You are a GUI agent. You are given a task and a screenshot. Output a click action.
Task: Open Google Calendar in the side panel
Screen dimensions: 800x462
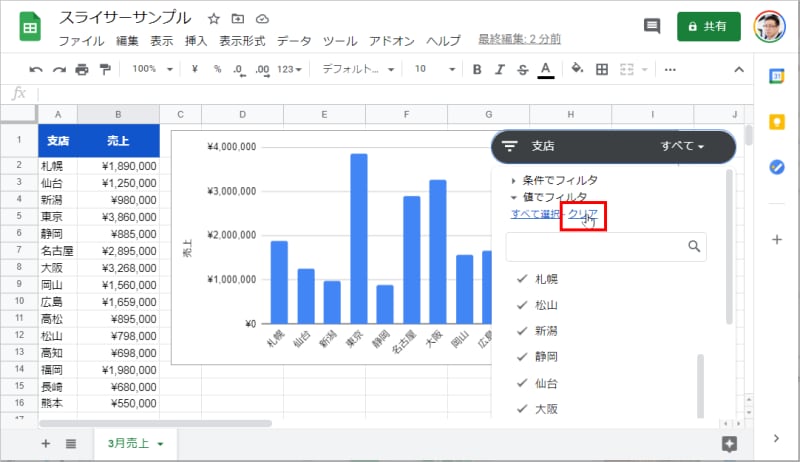(x=777, y=76)
